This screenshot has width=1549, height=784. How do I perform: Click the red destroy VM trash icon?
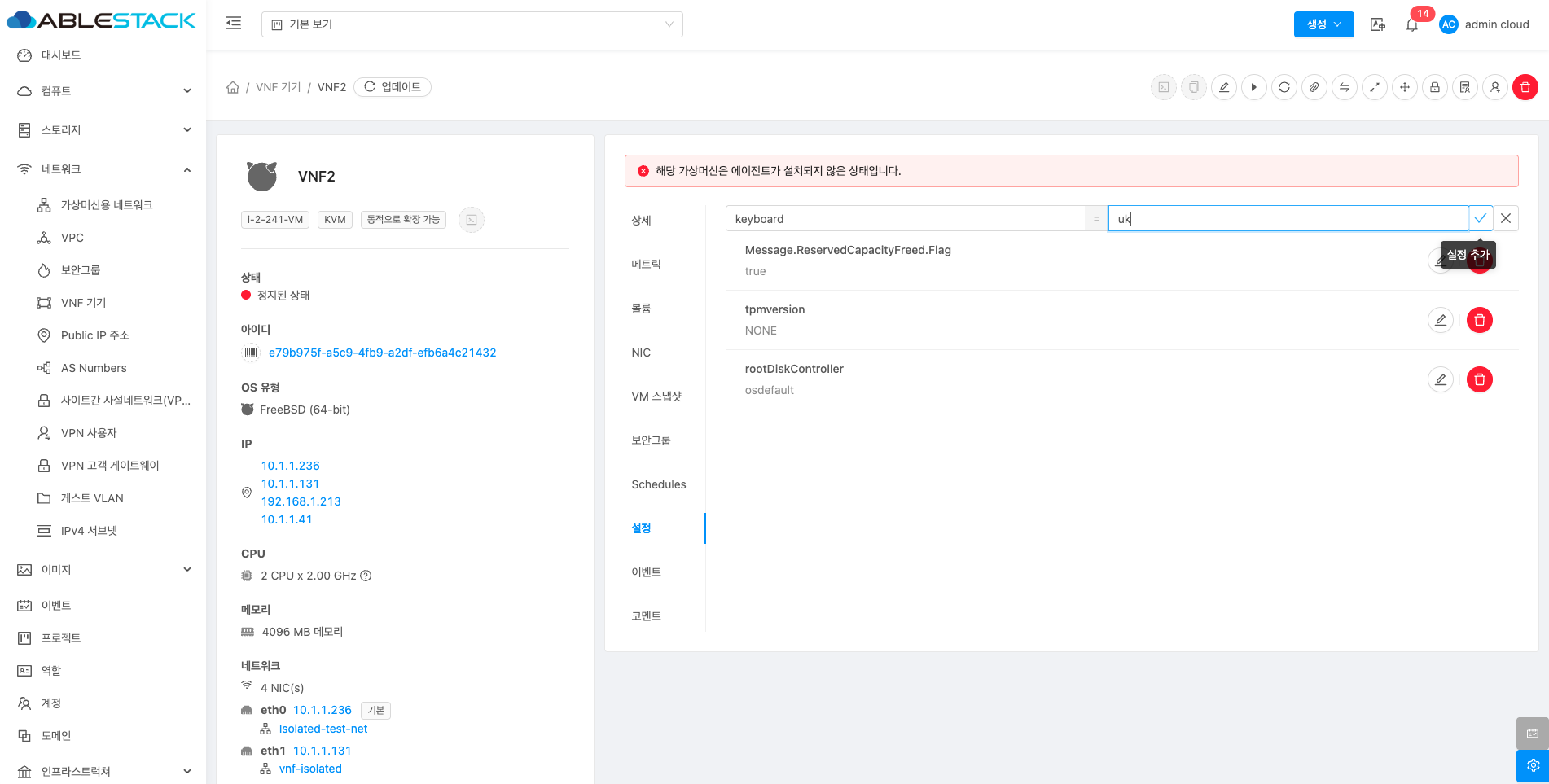[1525, 87]
